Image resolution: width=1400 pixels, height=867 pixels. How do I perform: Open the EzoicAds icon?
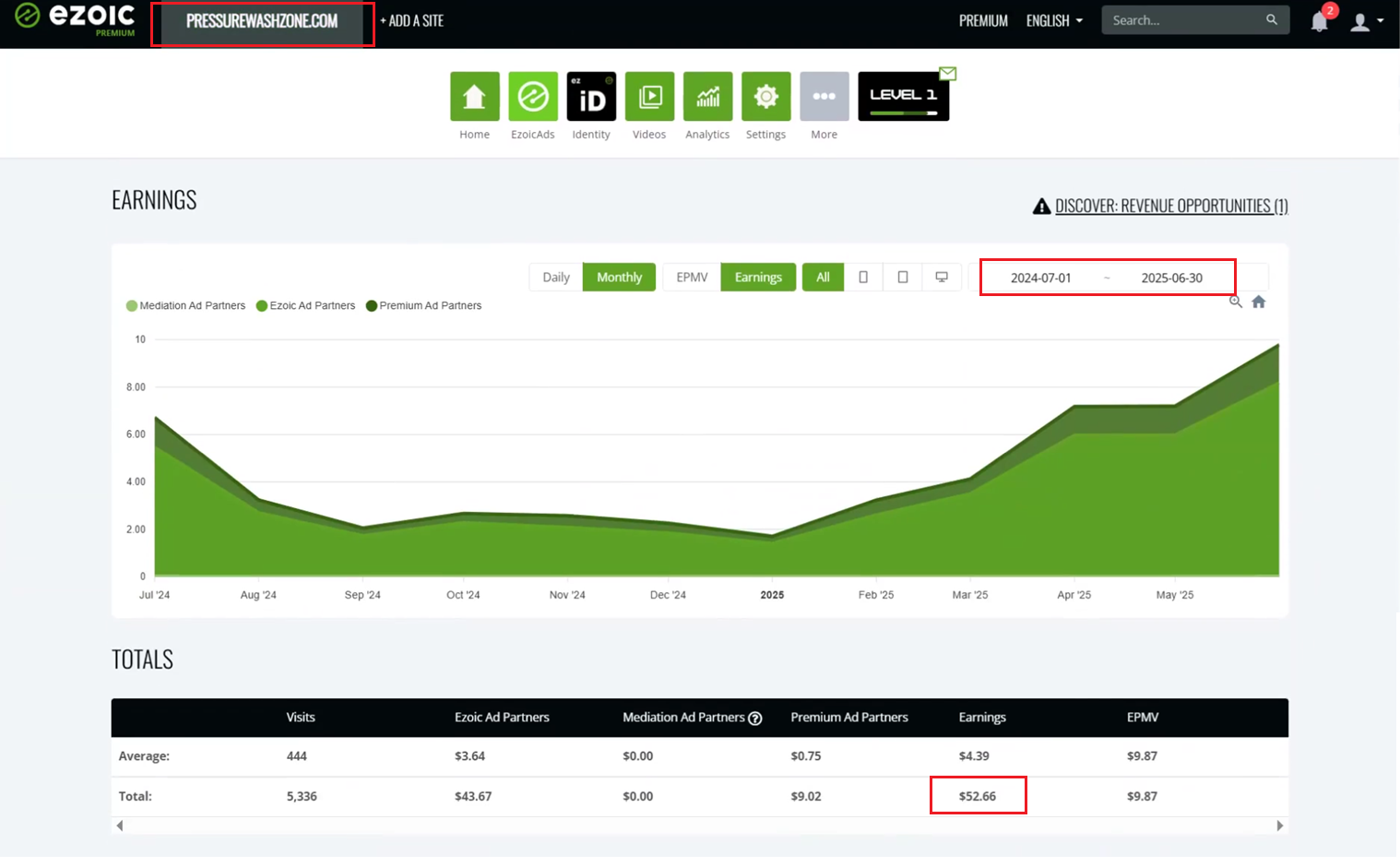[x=533, y=96]
